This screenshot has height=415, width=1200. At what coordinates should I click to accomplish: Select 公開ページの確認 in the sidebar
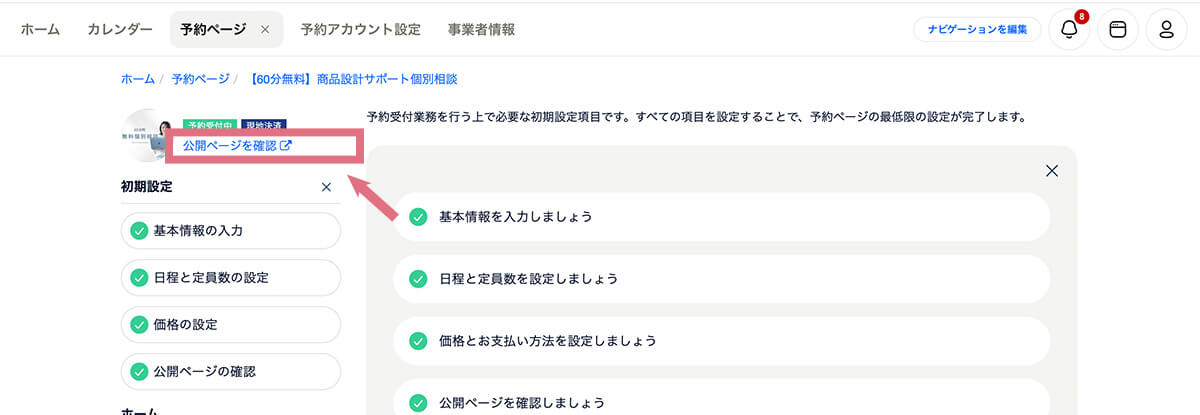pos(204,372)
